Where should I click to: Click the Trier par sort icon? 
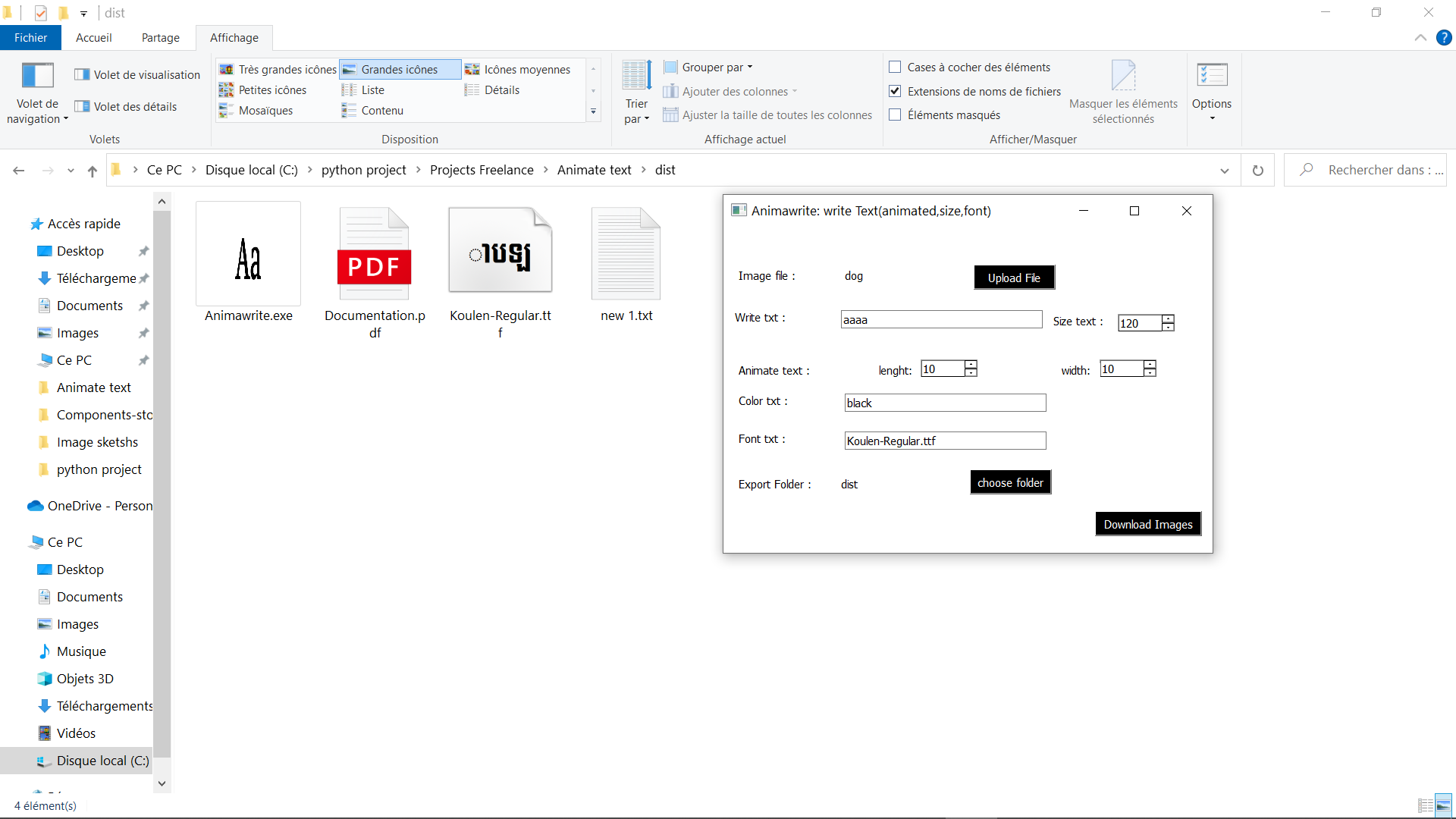coord(636,77)
